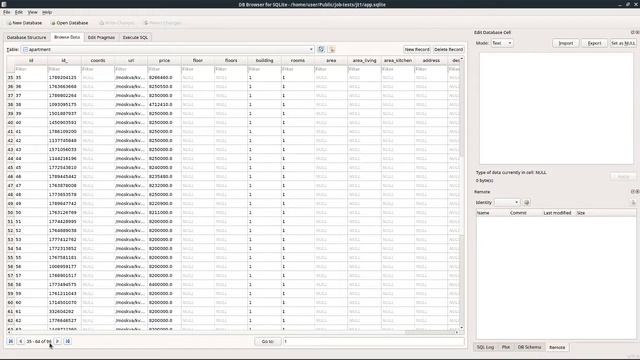Open the Edit menu
The image size is (640, 360).
click(19, 12)
